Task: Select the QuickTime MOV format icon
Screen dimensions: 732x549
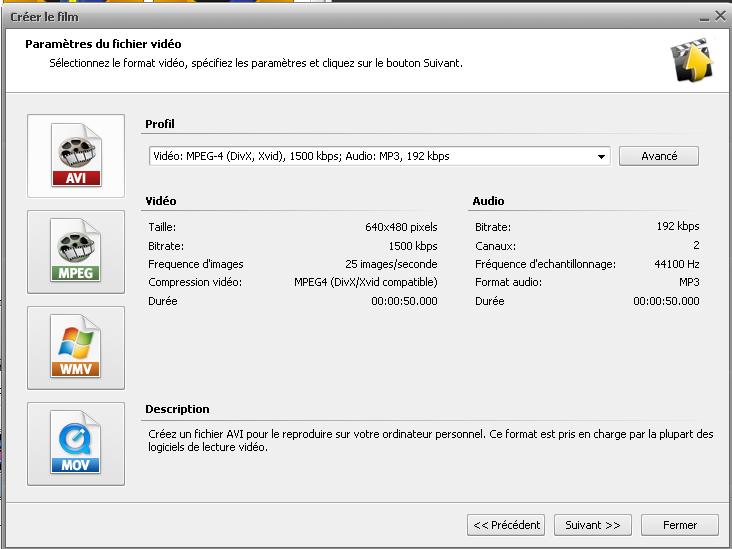Action: tap(76, 443)
